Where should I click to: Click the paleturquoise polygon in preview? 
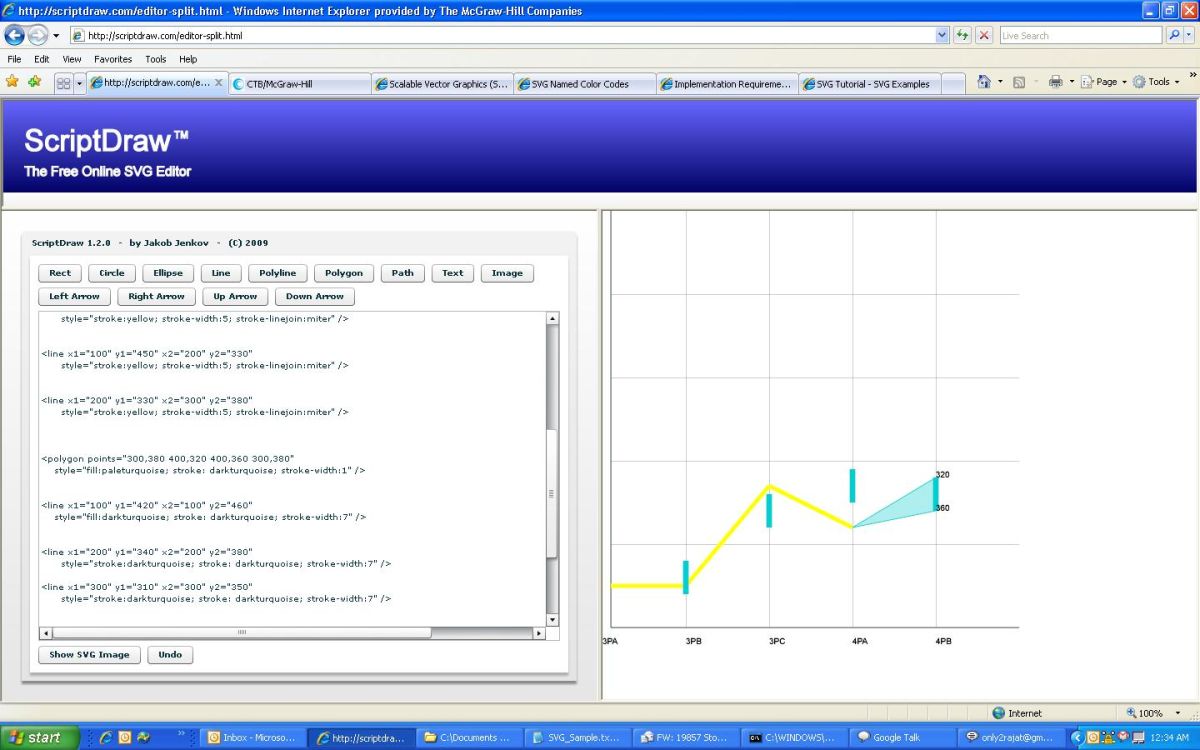(x=903, y=505)
